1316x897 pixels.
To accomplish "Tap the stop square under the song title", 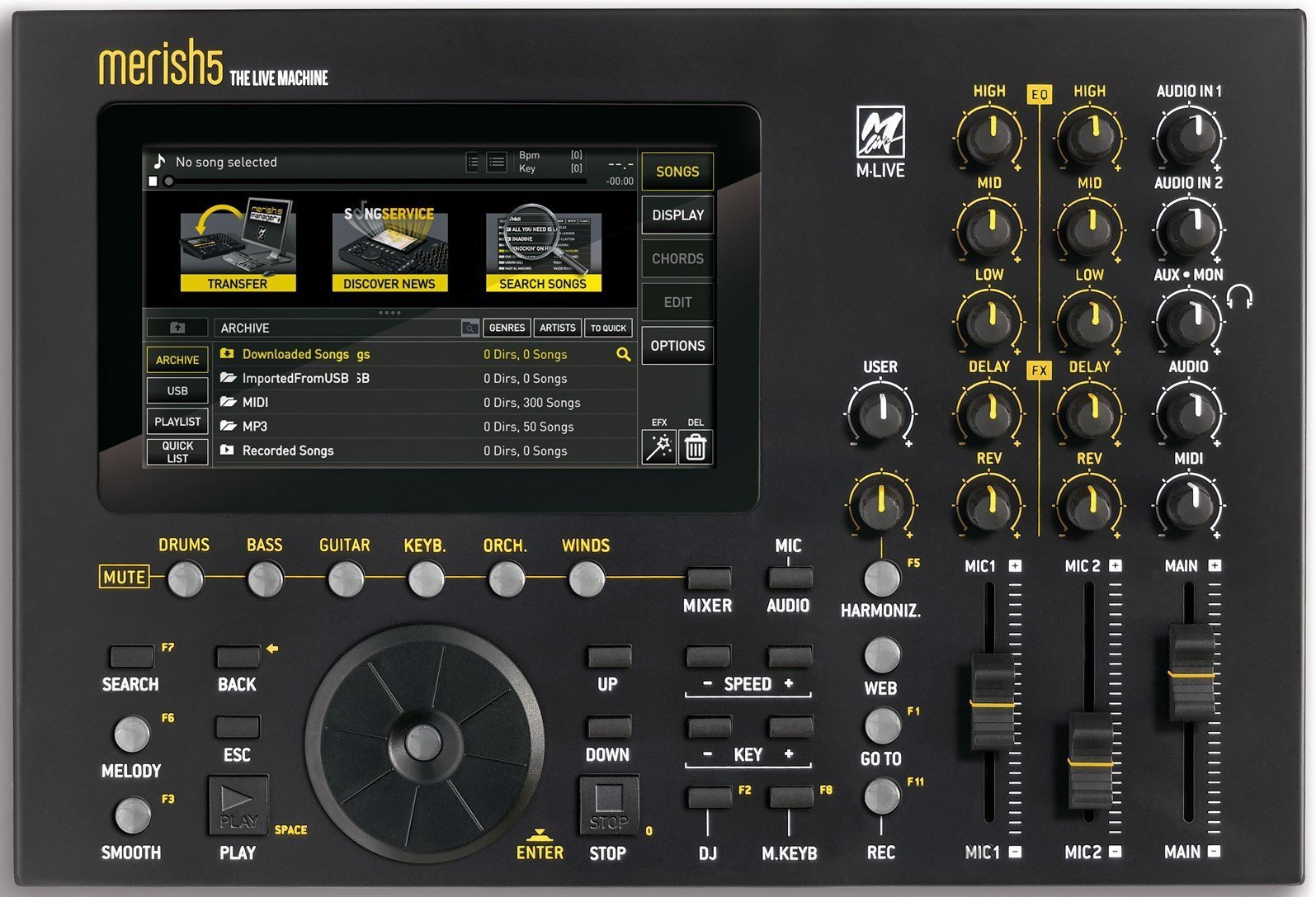I will pos(153,181).
